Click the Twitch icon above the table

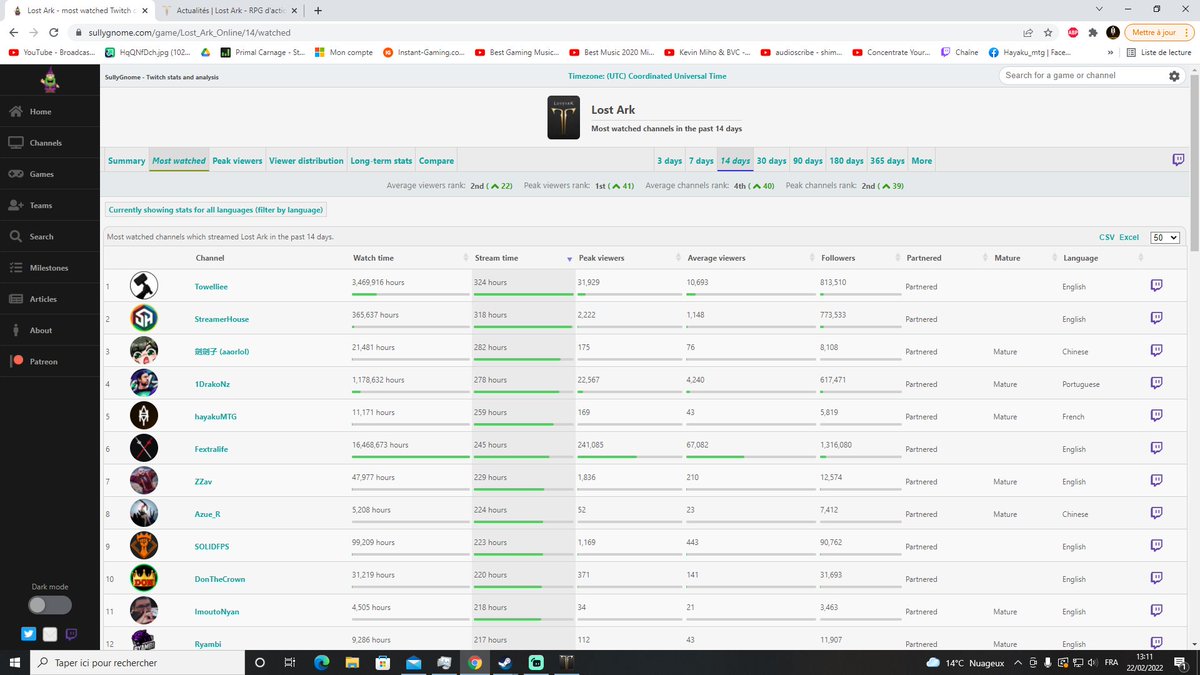pyautogui.click(x=1178, y=160)
